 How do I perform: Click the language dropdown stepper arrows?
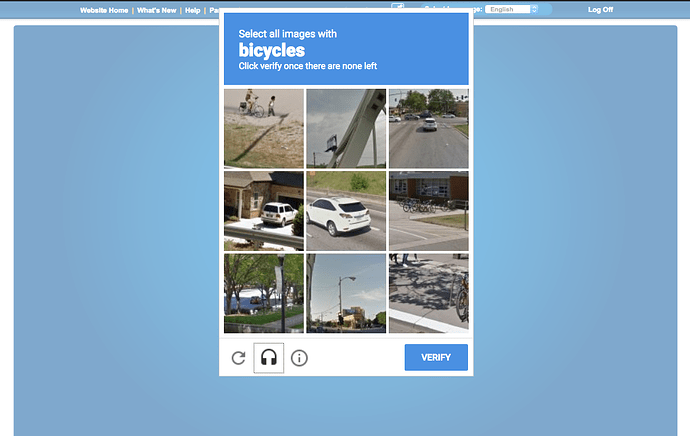534,9
